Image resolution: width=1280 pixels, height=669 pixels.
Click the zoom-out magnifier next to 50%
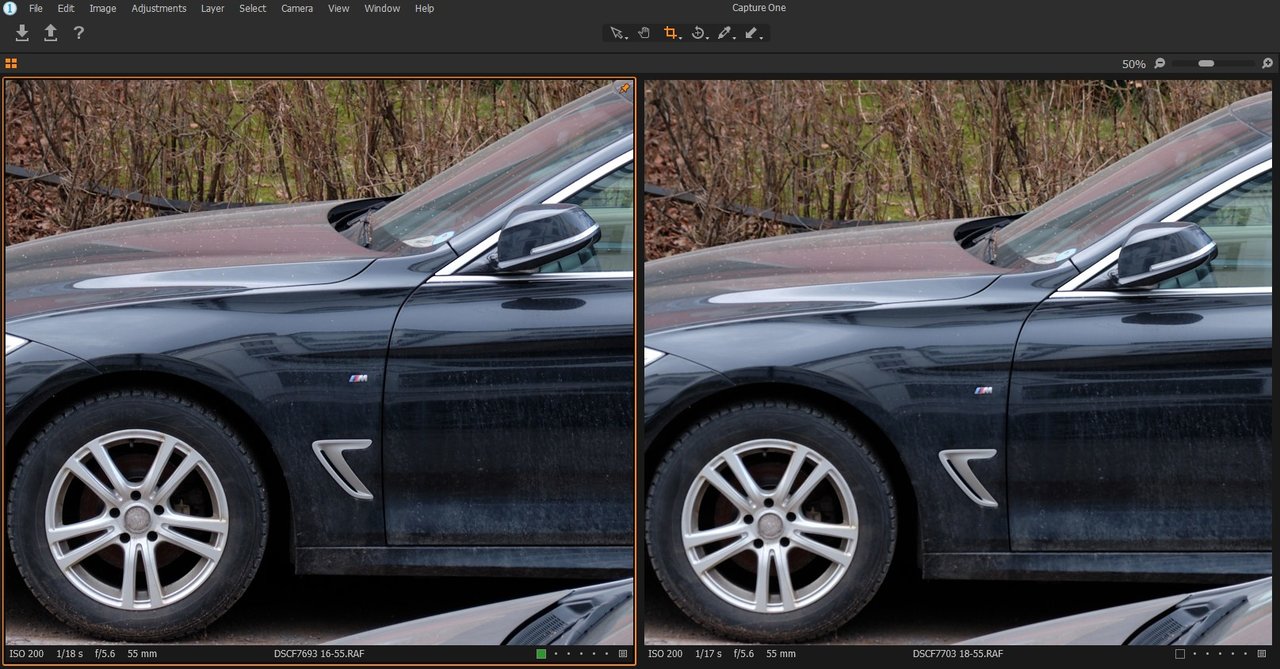coord(1159,63)
